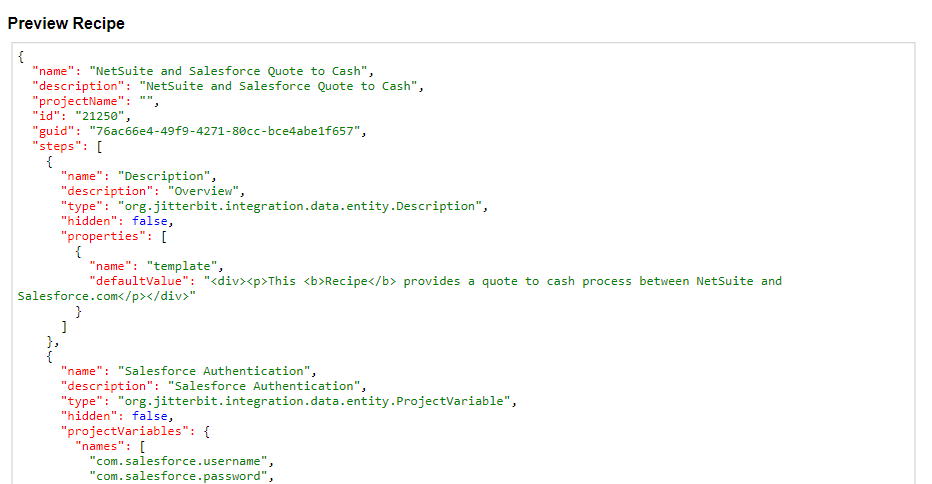Click the Preview Recipe heading
The width and height of the screenshot is (932, 484).
tap(66, 22)
